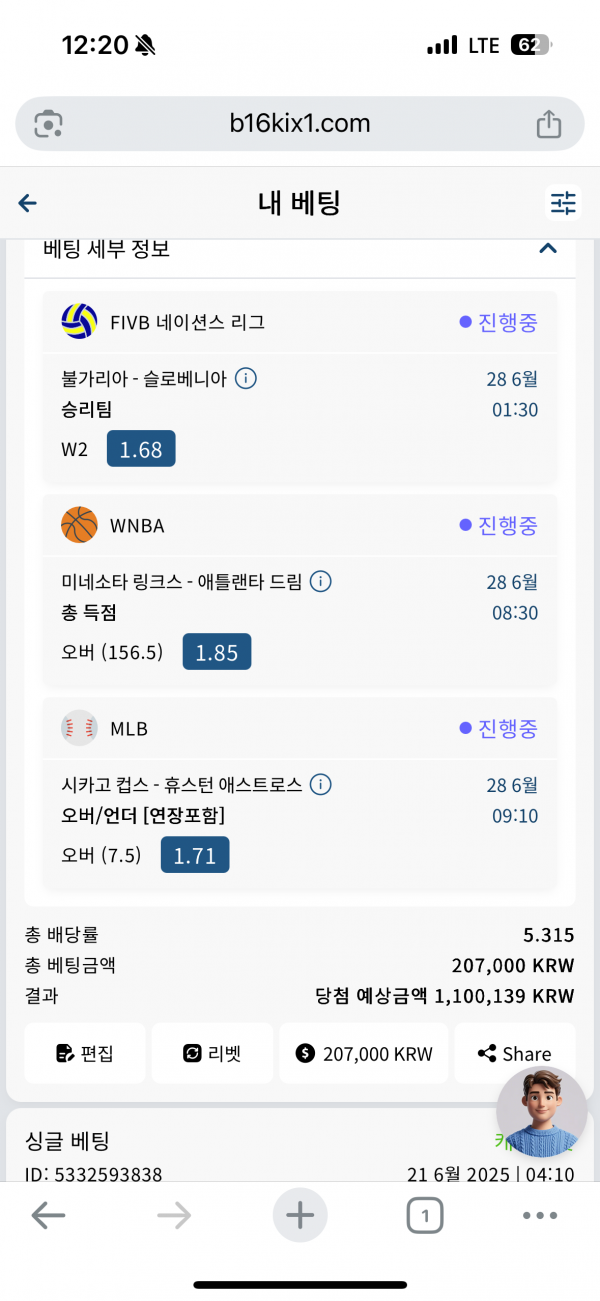Open new tab with plus button
The width and height of the screenshot is (600, 1301).
pos(300,1216)
